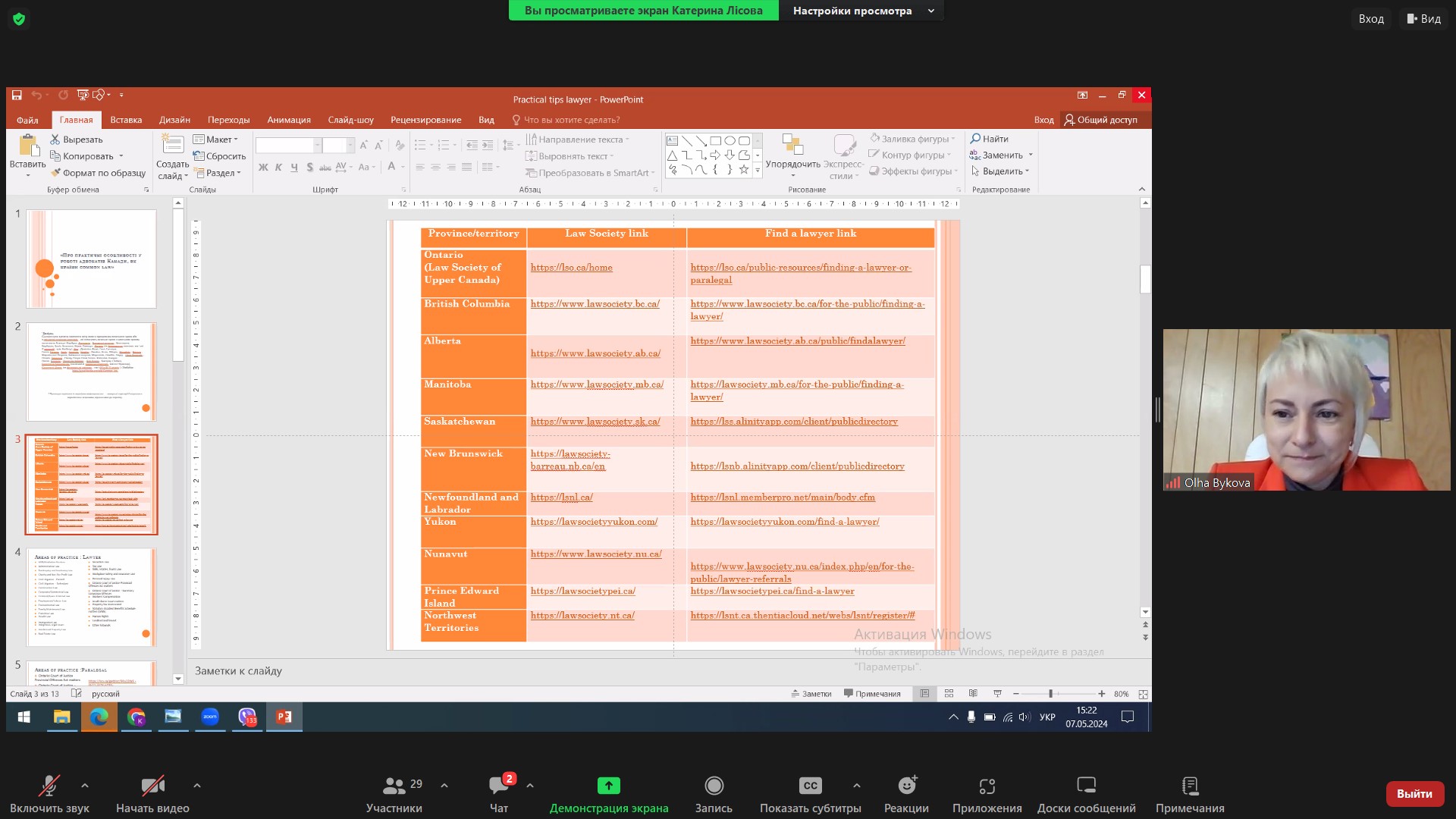Click Create slide (Создать слайд) icon
This screenshot has height=819, width=1456.
[173, 146]
